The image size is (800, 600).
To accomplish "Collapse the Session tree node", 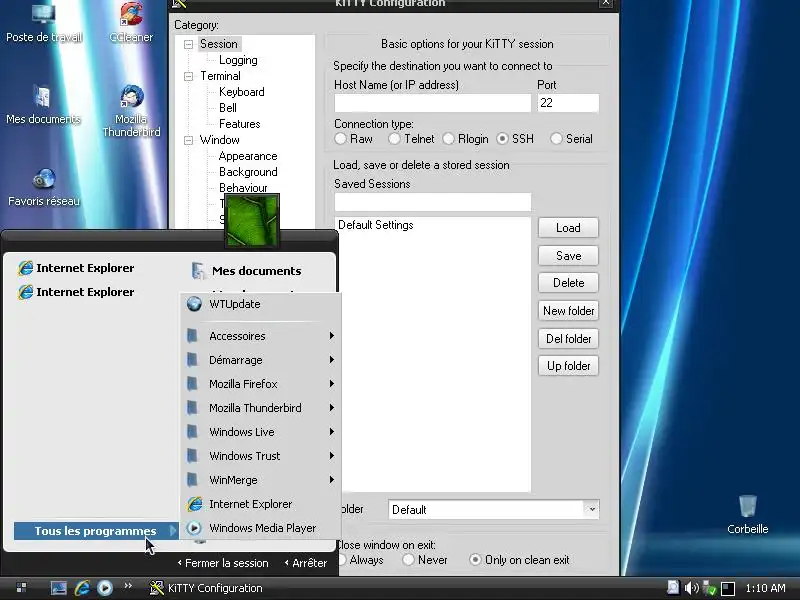I will click(188, 44).
